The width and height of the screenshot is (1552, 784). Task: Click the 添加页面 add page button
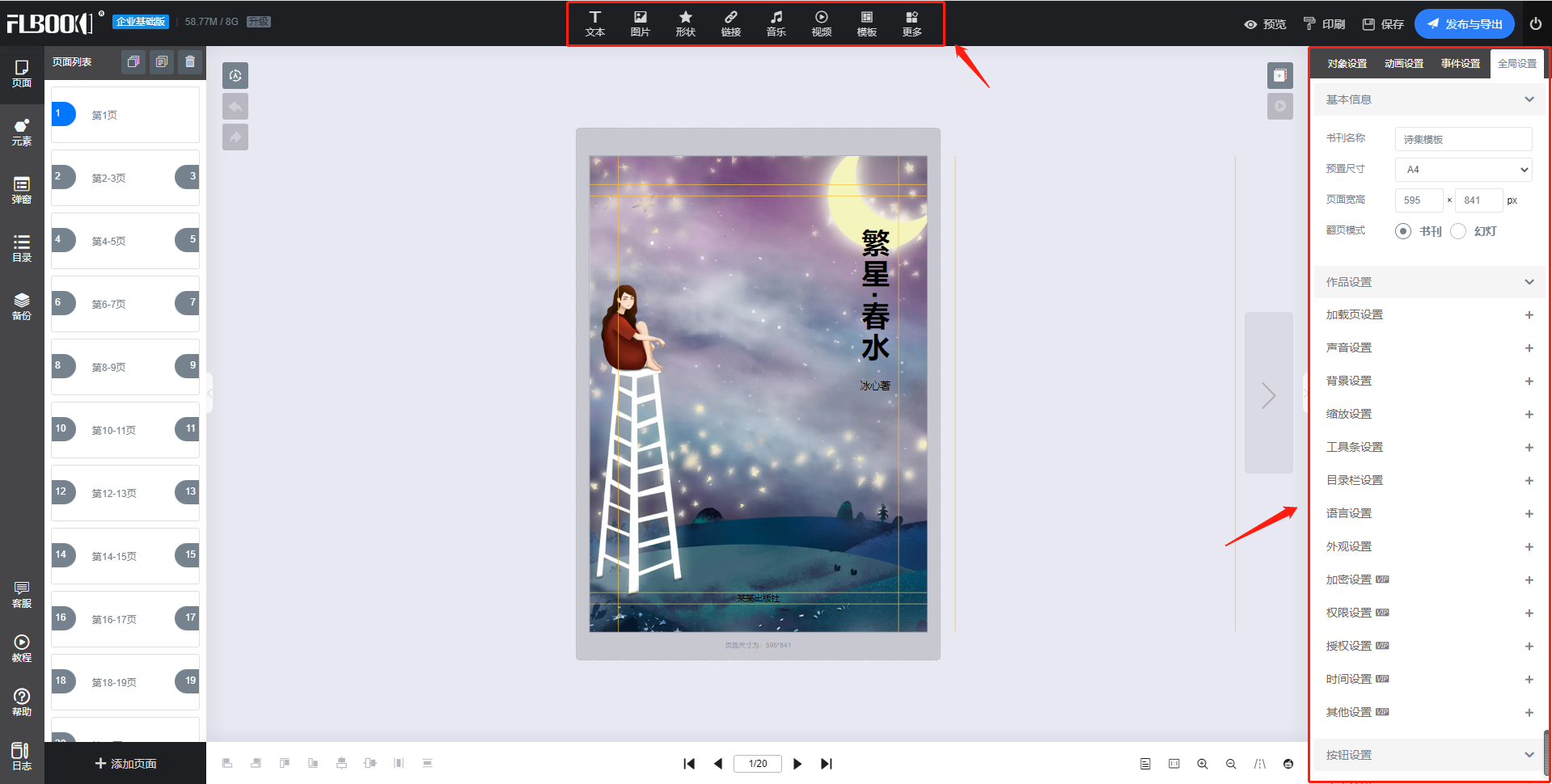125,763
